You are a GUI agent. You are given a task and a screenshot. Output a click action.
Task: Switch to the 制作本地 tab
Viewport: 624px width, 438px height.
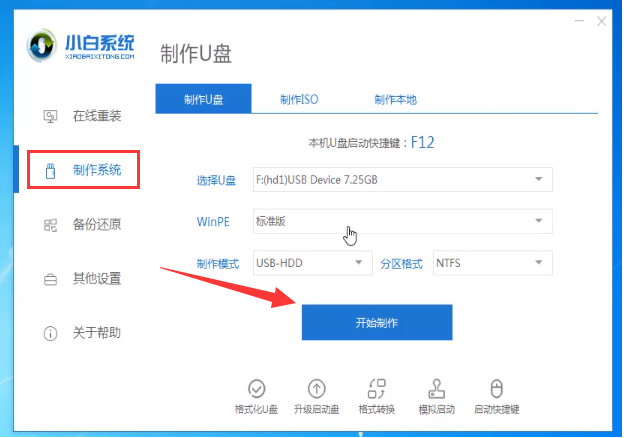395,99
